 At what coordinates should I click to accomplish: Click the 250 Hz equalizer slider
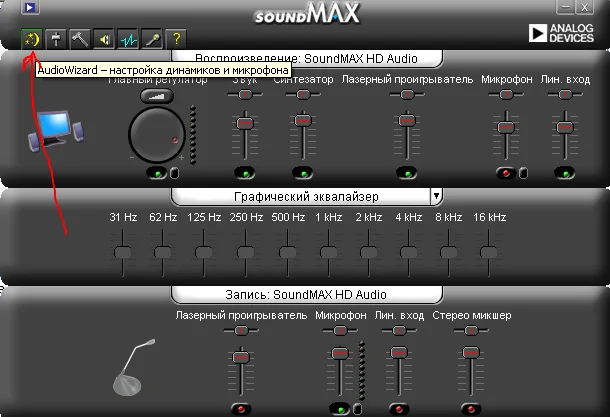[x=245, y=252]
